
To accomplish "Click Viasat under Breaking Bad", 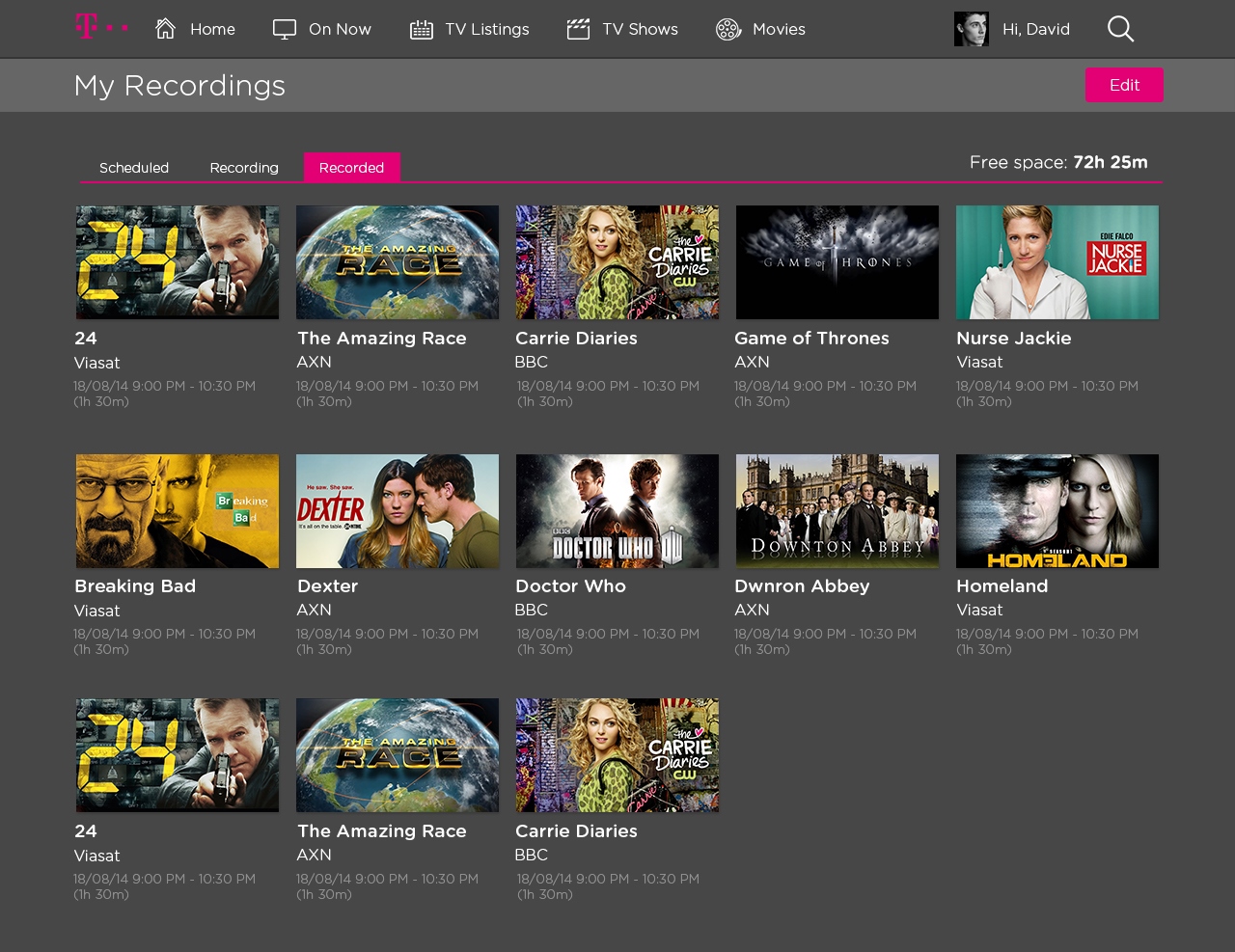I will pyautogui.click(x=96, y=612).
